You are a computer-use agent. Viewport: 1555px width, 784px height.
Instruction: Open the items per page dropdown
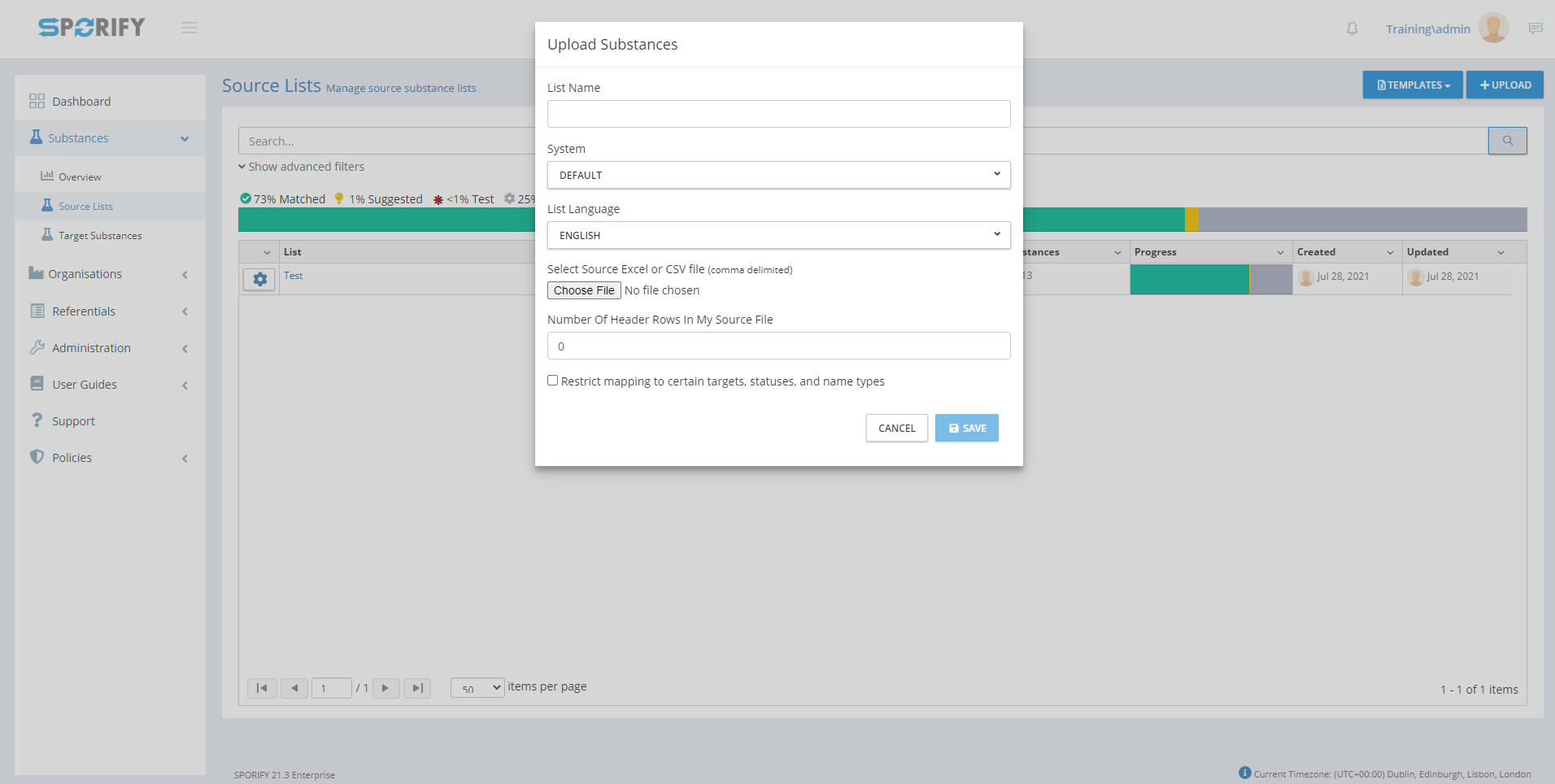(x=477, y=688)
